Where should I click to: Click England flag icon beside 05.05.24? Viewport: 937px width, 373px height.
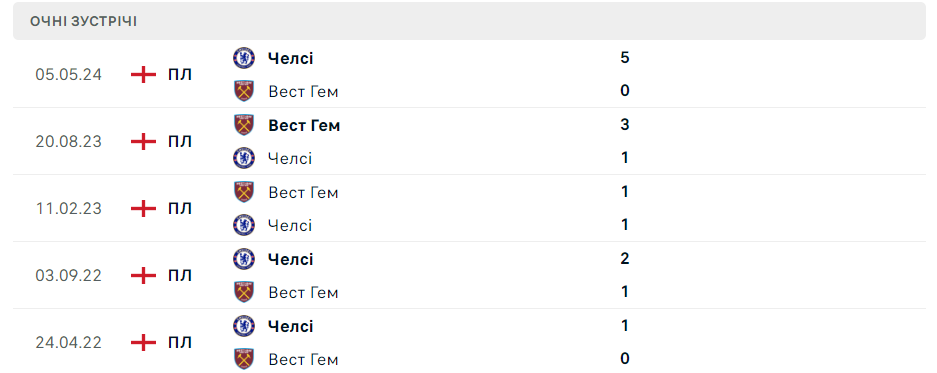pyautogui.click(x=143, y=75)
